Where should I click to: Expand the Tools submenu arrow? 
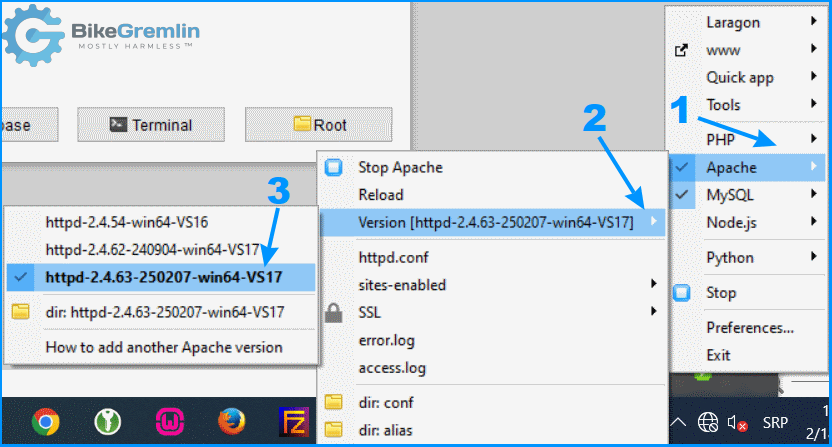[814, 104]
